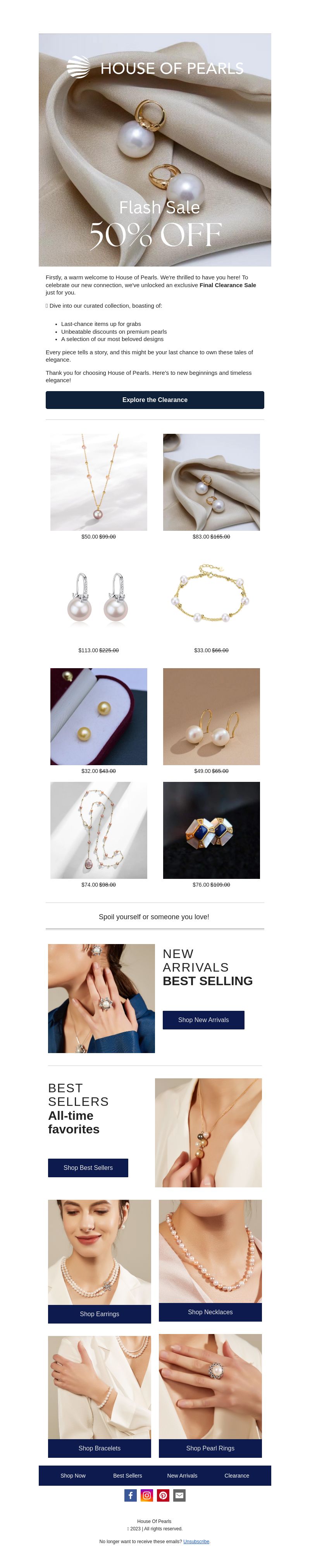The width and height of the screenshot is (310, 1568).
Task: Click the Explore the Clearance button
Action: pos(155,400)
